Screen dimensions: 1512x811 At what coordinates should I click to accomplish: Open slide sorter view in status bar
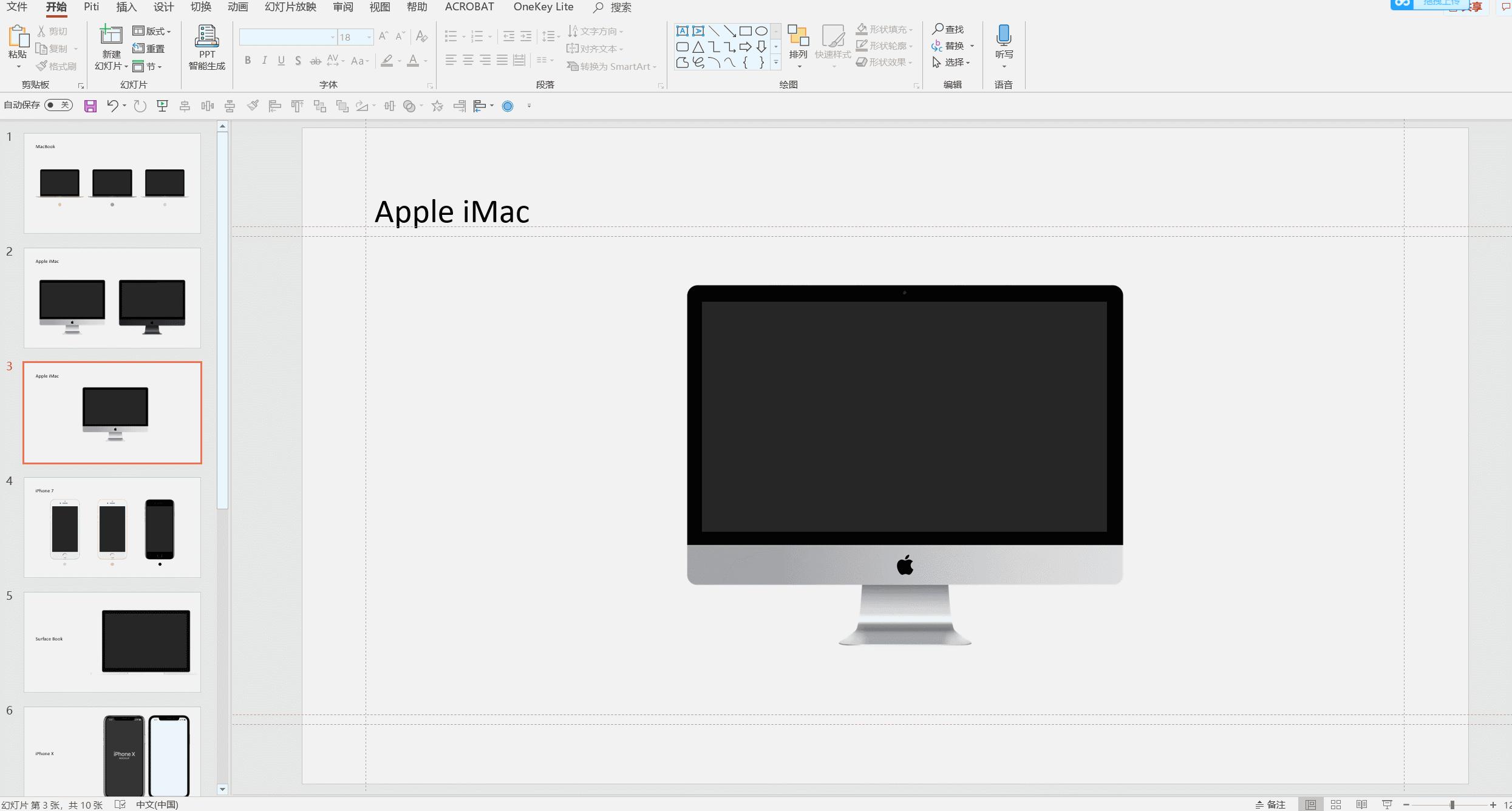coord(1336,804)
